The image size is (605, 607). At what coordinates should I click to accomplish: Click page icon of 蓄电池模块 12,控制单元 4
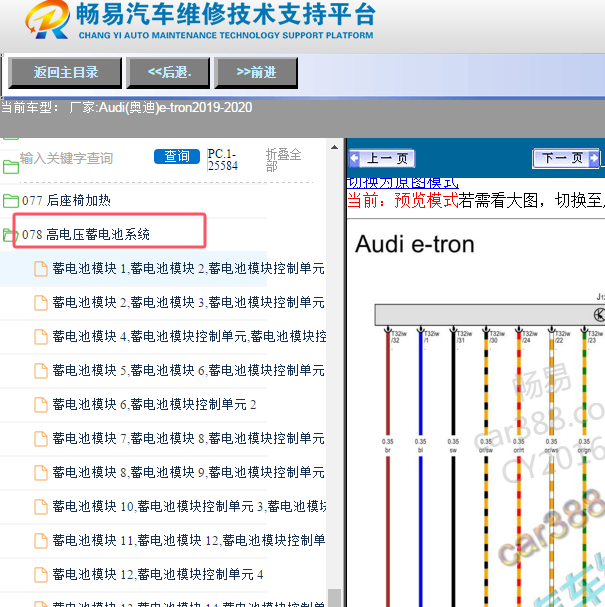pos(41,575)
